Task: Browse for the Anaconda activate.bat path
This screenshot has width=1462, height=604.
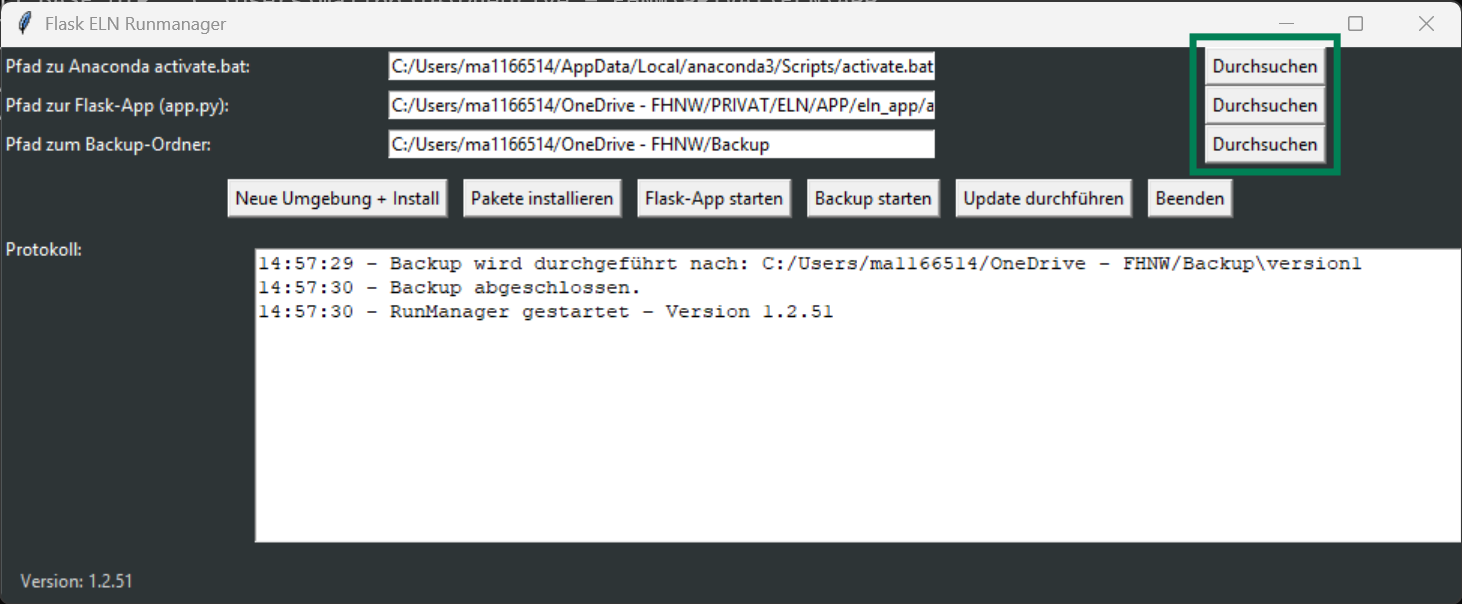Action: (1264, 67)
